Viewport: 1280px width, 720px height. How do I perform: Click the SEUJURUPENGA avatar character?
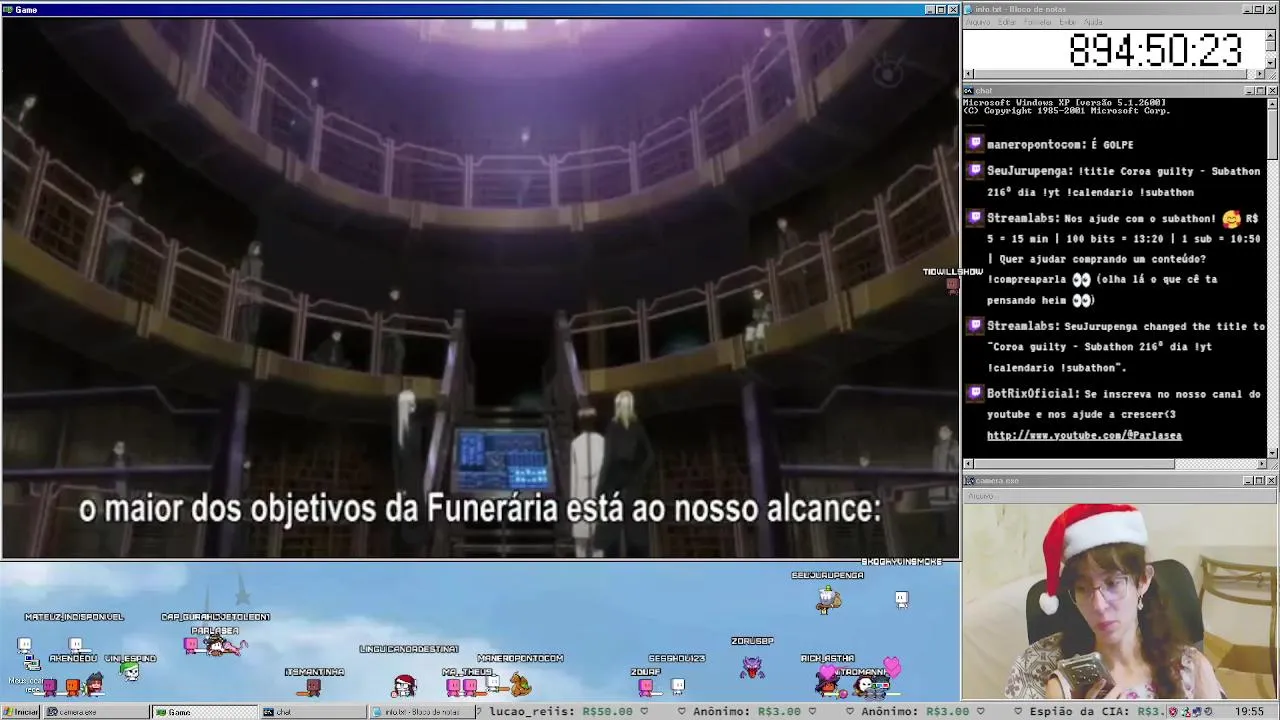click(828, 598)
